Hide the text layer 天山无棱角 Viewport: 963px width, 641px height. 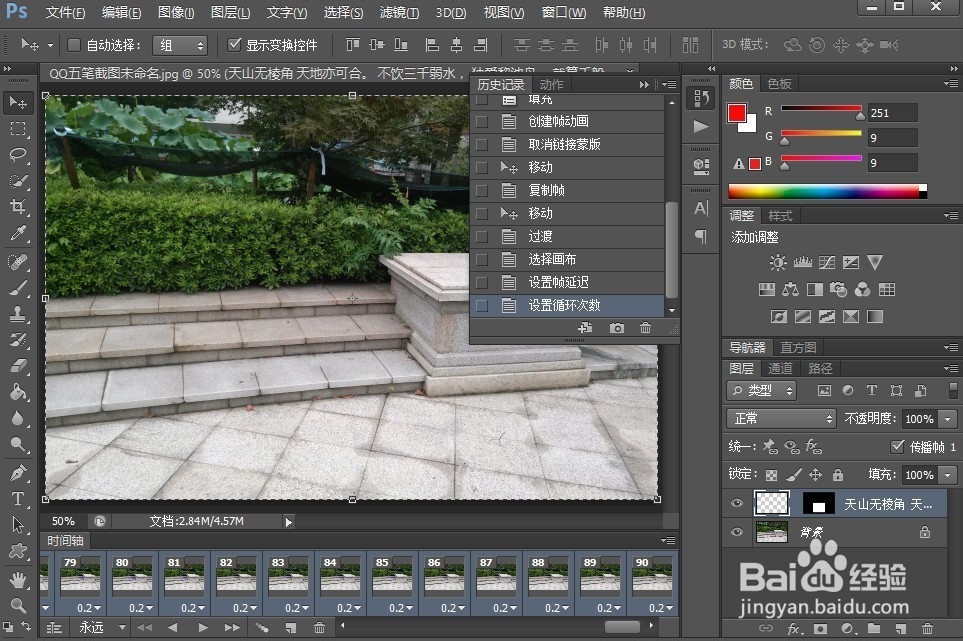click(x=736, y=503)
